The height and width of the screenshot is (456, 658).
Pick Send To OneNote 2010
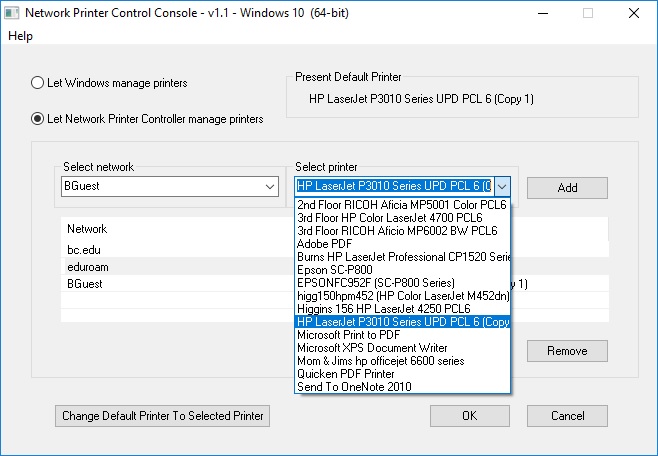(x=402, y=387)
